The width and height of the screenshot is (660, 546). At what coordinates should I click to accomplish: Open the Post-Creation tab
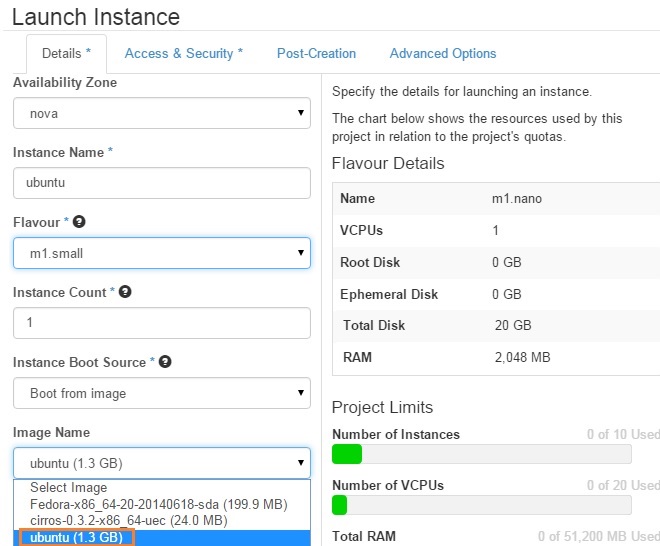point(316,53)
